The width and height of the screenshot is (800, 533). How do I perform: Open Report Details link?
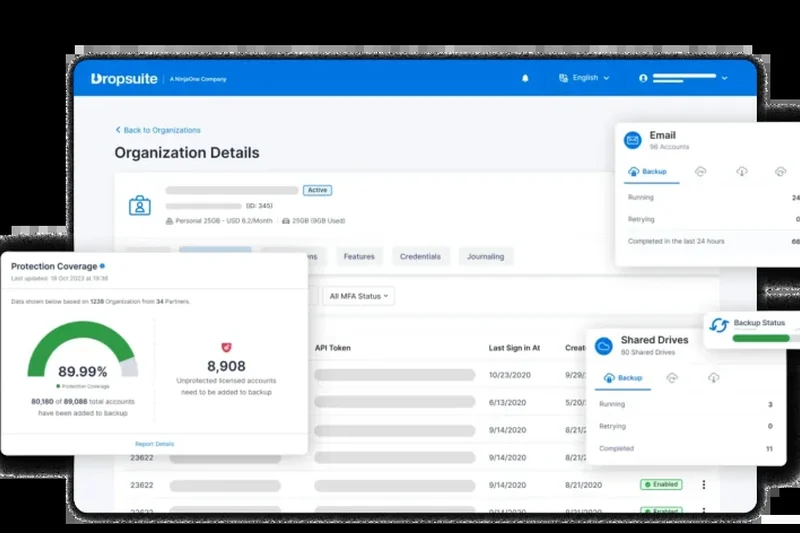(155, 444)
